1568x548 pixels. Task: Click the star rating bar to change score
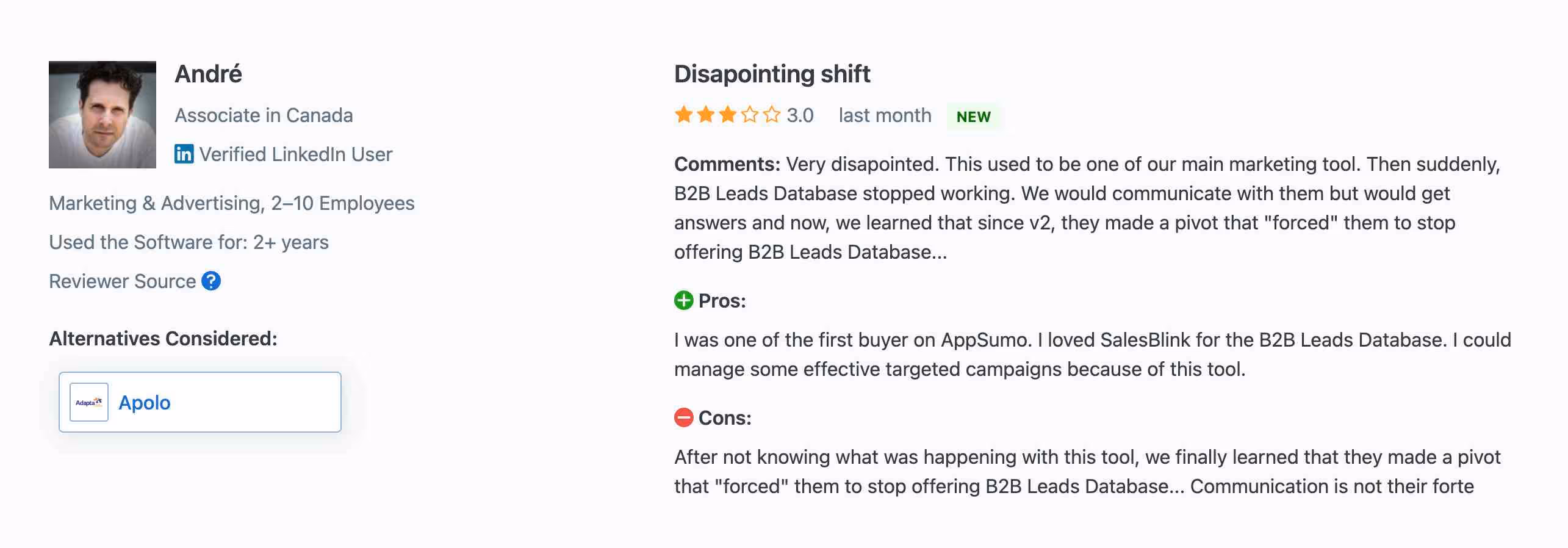click(x=727, y=114)
